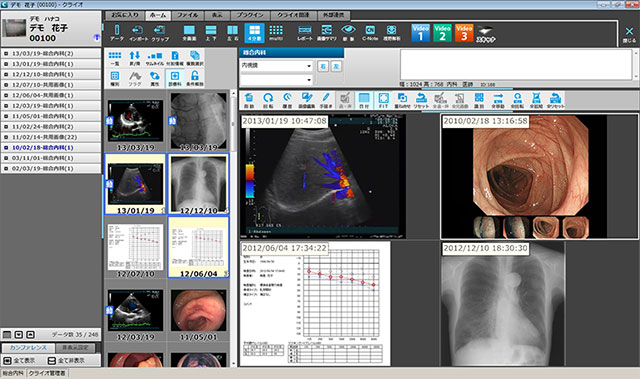Pick the freehand pencil tool
Viewport: 640px width, 379px height.
[326, 100]
